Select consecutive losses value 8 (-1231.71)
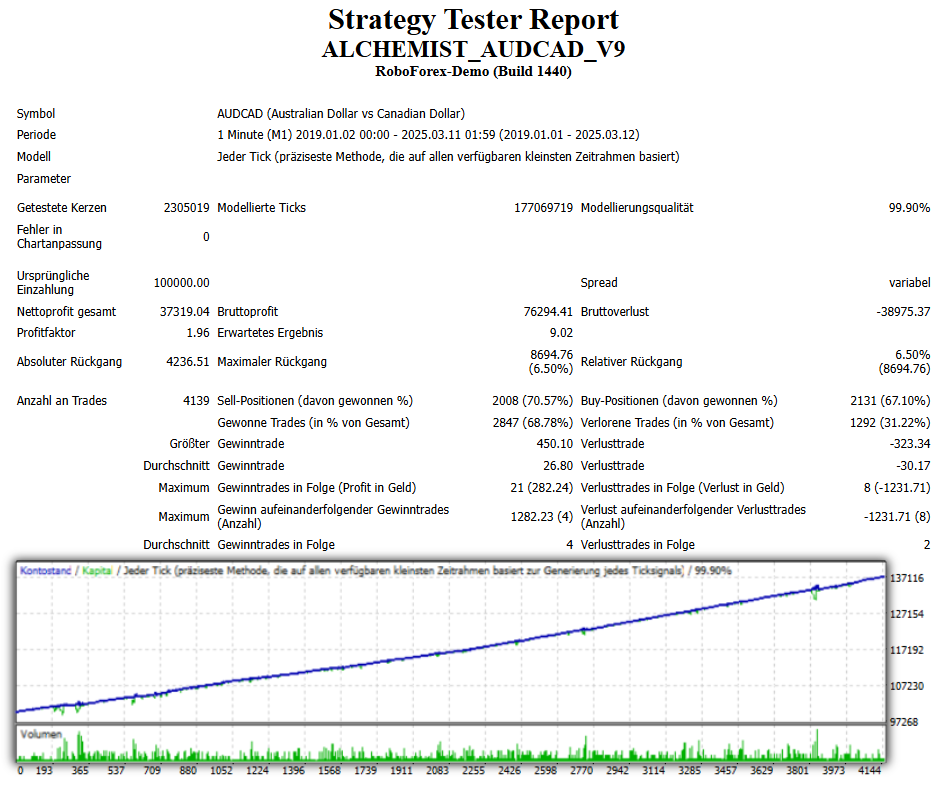 897,488
